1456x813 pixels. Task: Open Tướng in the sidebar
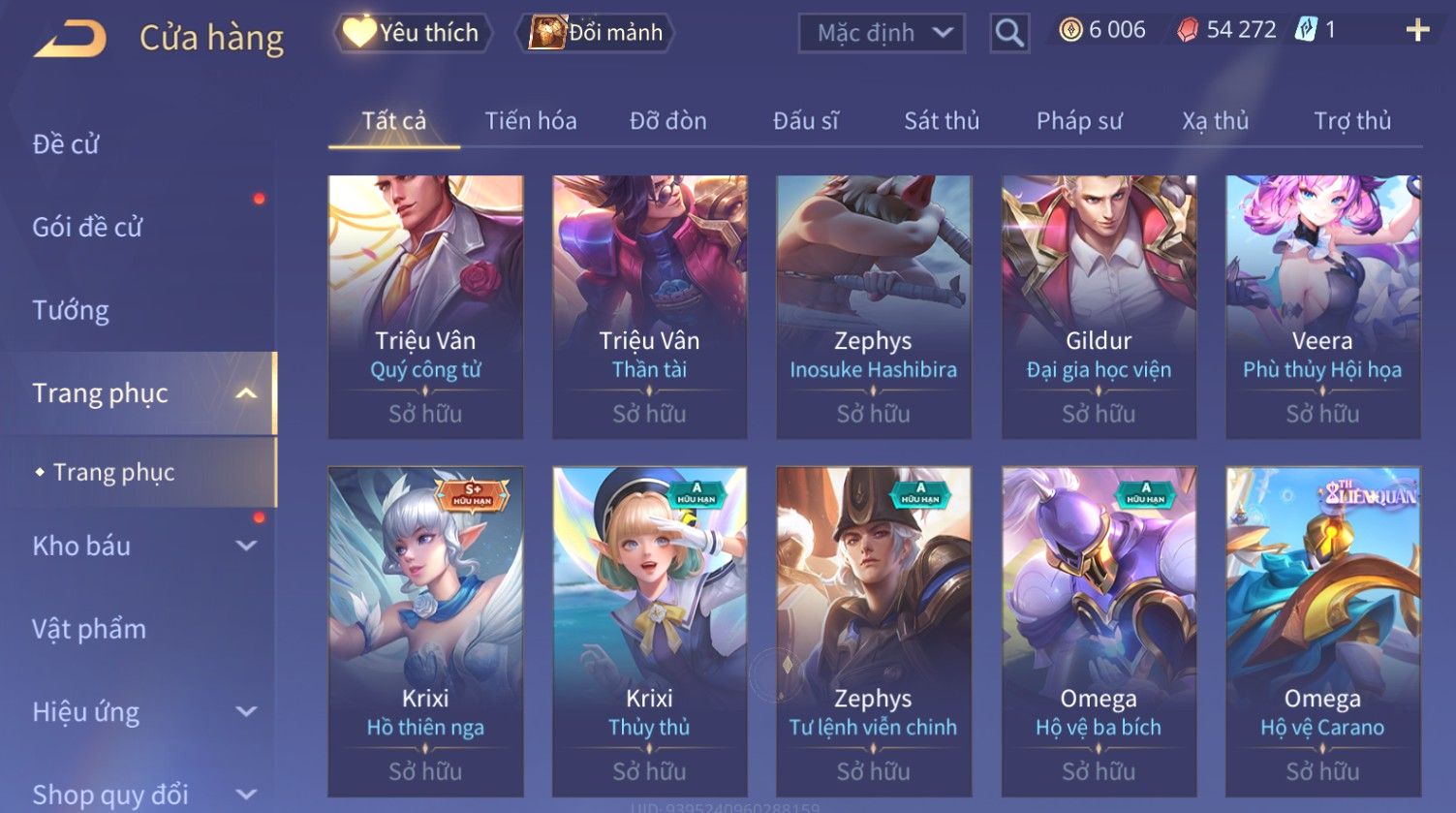(71, 310)
